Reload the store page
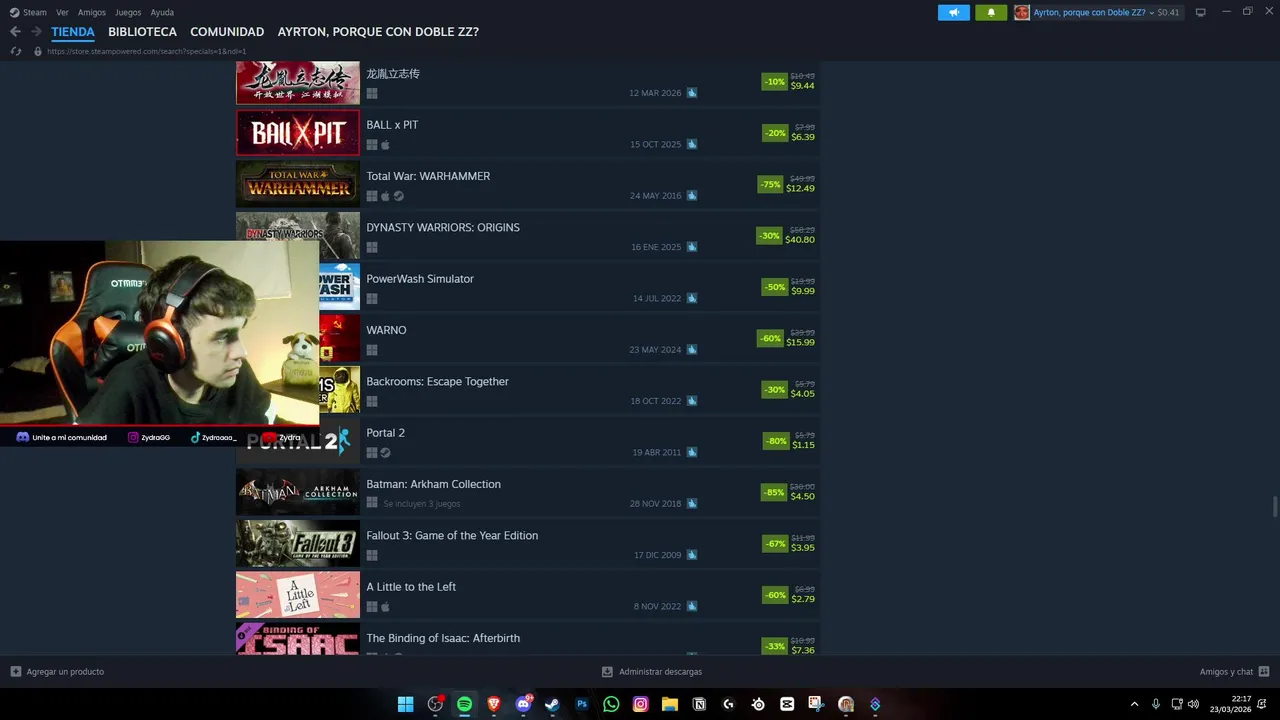 (x=16, y=51)
